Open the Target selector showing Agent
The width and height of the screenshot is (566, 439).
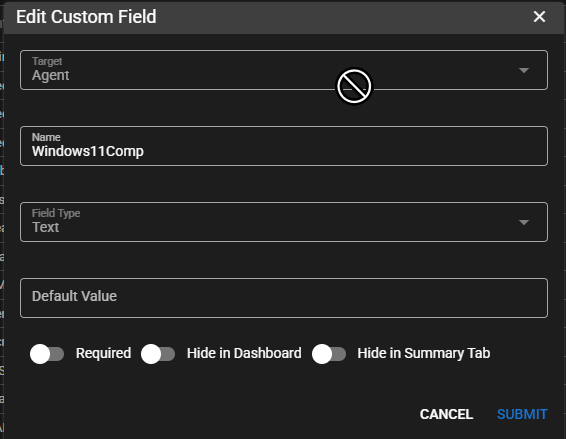pyautogui.click(x=284, y=70)
